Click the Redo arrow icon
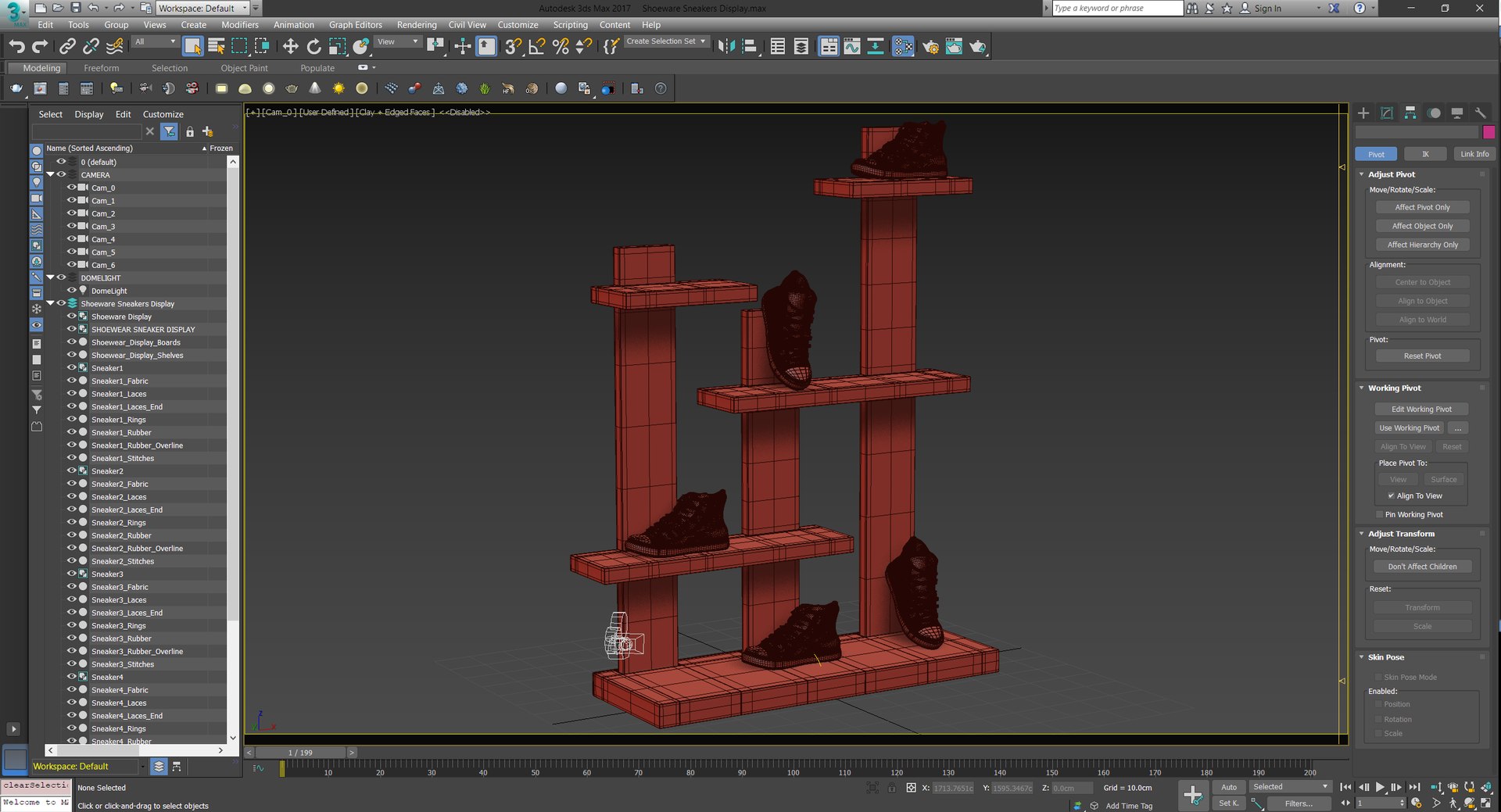Image resolution: width=1501 pixels, height=812 pixels. click(39, 47)
